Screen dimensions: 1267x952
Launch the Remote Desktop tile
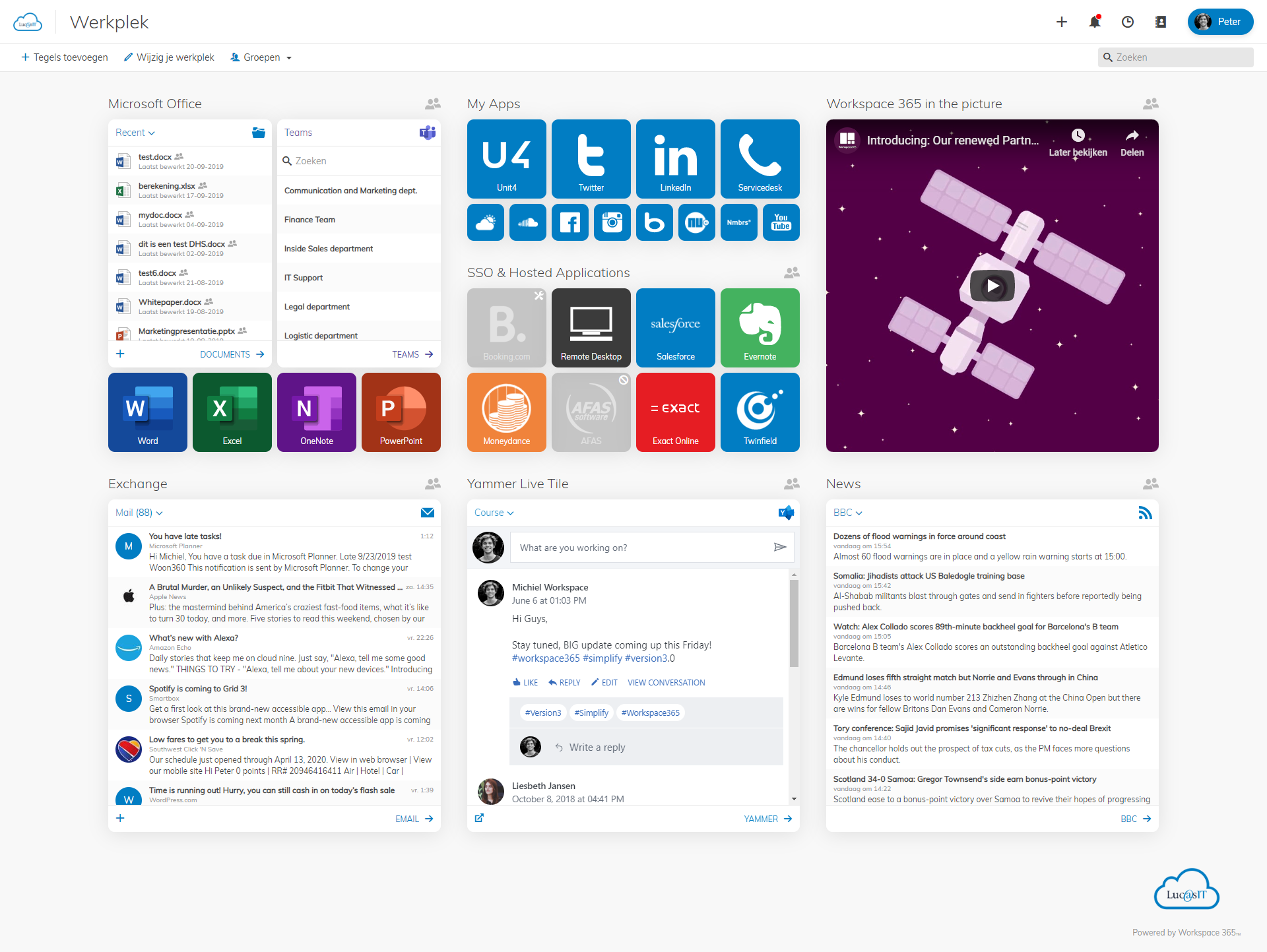tap(591, 328)
